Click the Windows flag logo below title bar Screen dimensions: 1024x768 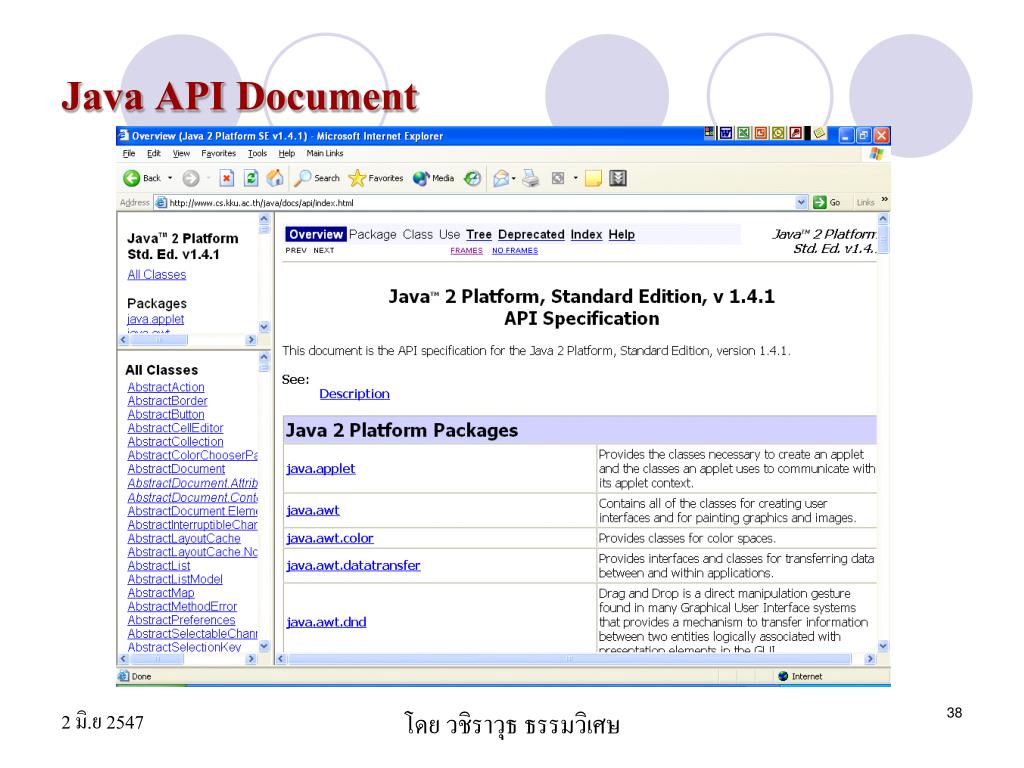[876, 153]
